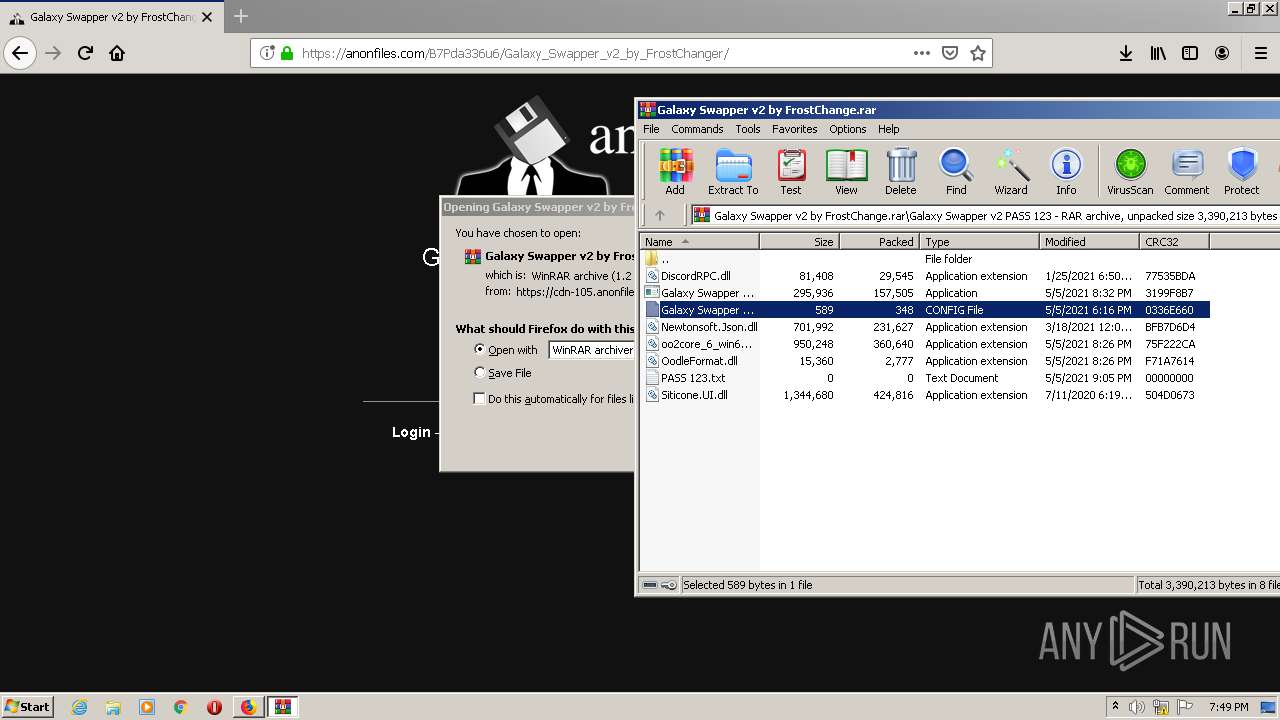
Task: Open the Find tool in WinRAR
Action: (x=956, y=171)
